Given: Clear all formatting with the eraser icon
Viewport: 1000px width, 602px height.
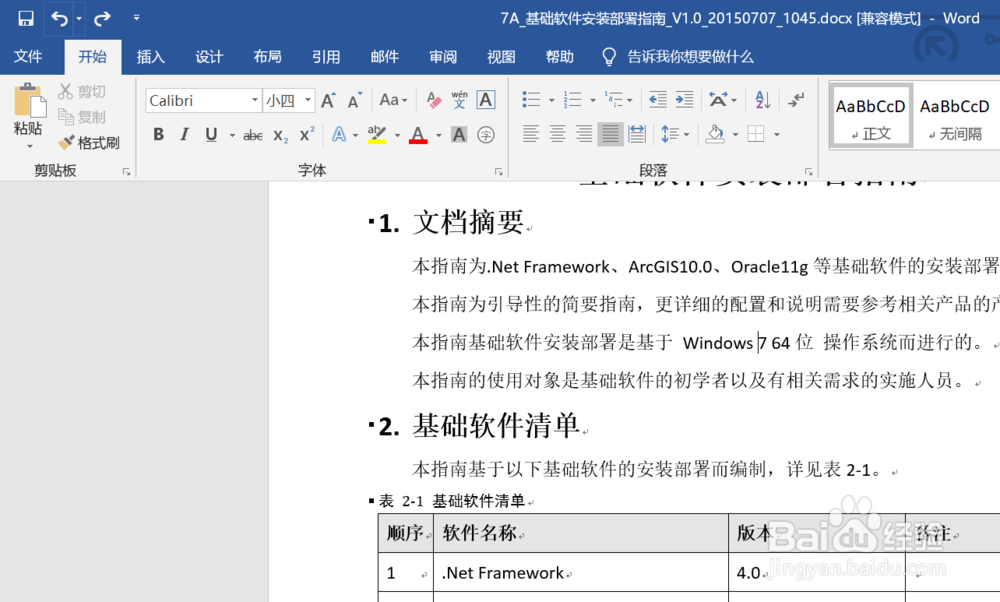Looking at the screenshot, I should (434, 100).
